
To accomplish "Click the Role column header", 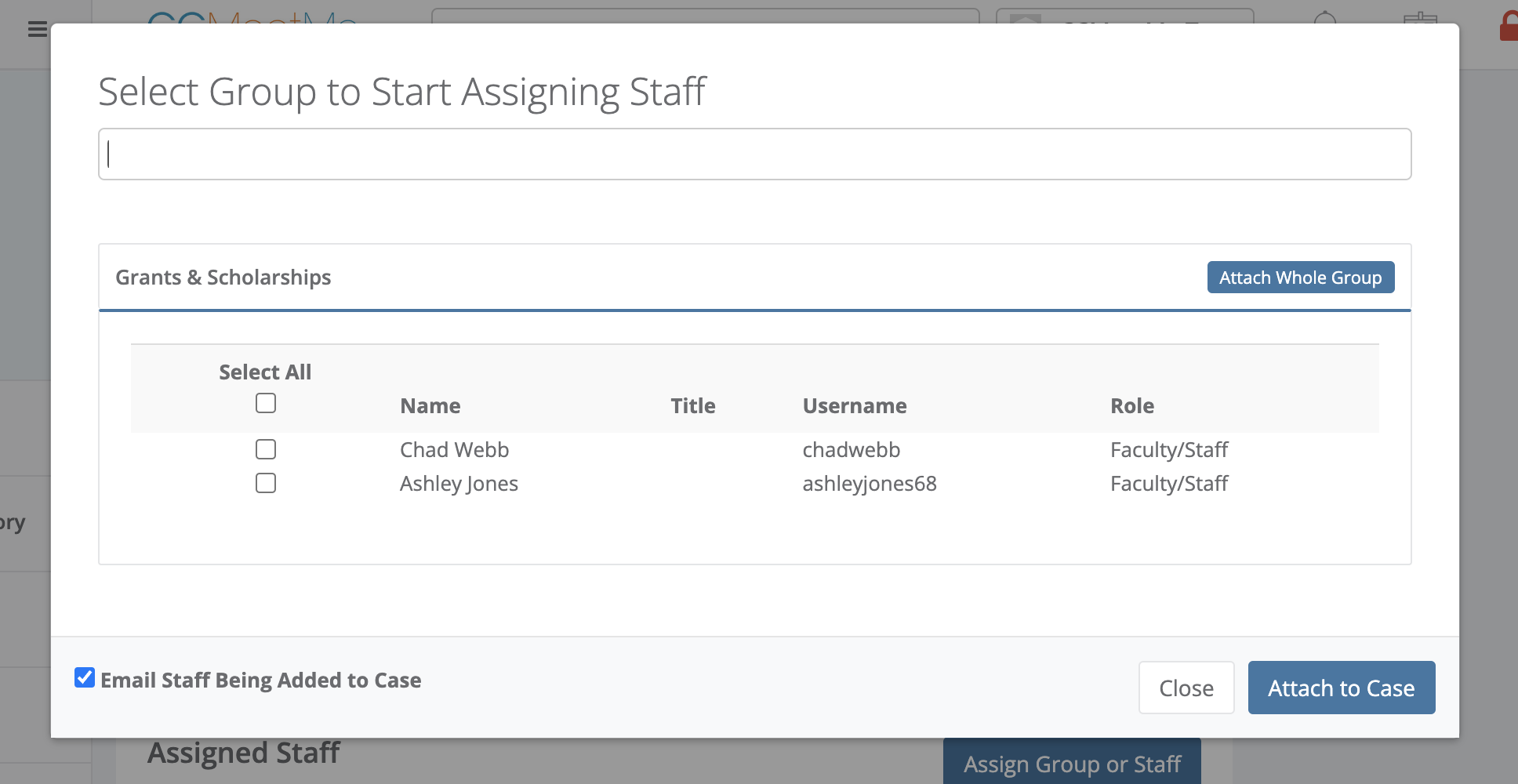I will pyautogui.click(x=1132, y=406).
